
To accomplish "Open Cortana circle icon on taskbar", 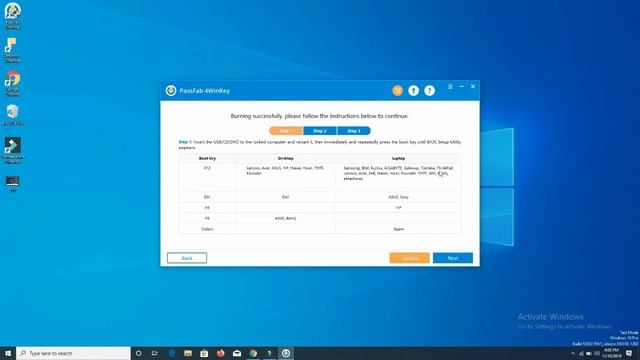I will [138, 353].
